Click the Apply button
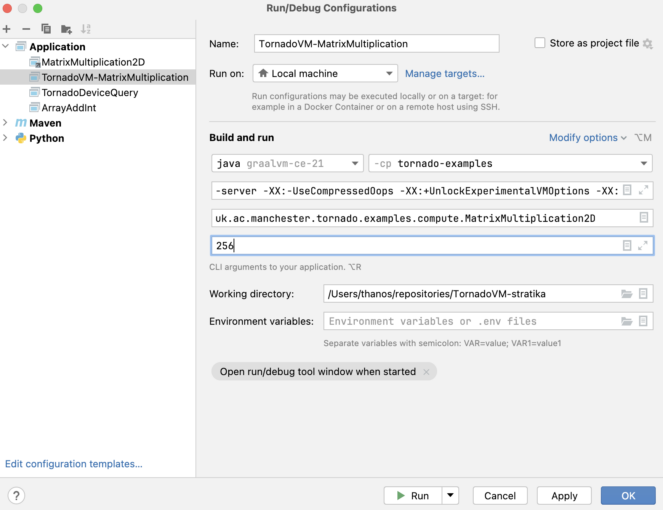The width and height of the screenshot is (663, 510). pos(564,496)
